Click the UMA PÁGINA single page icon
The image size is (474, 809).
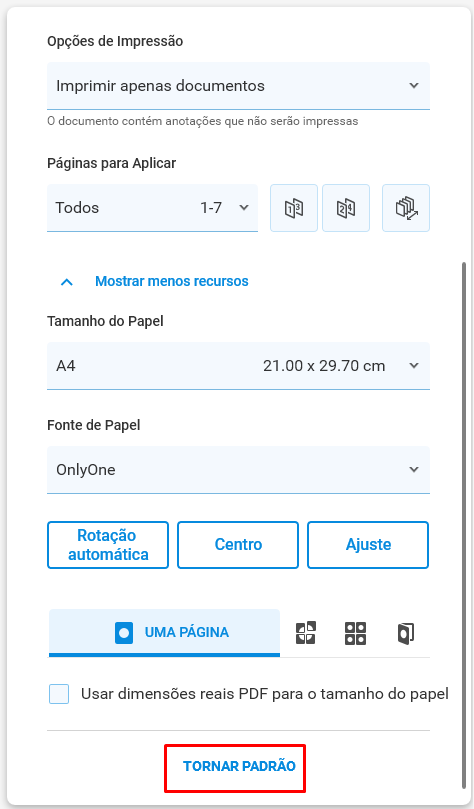click(124, 633)
